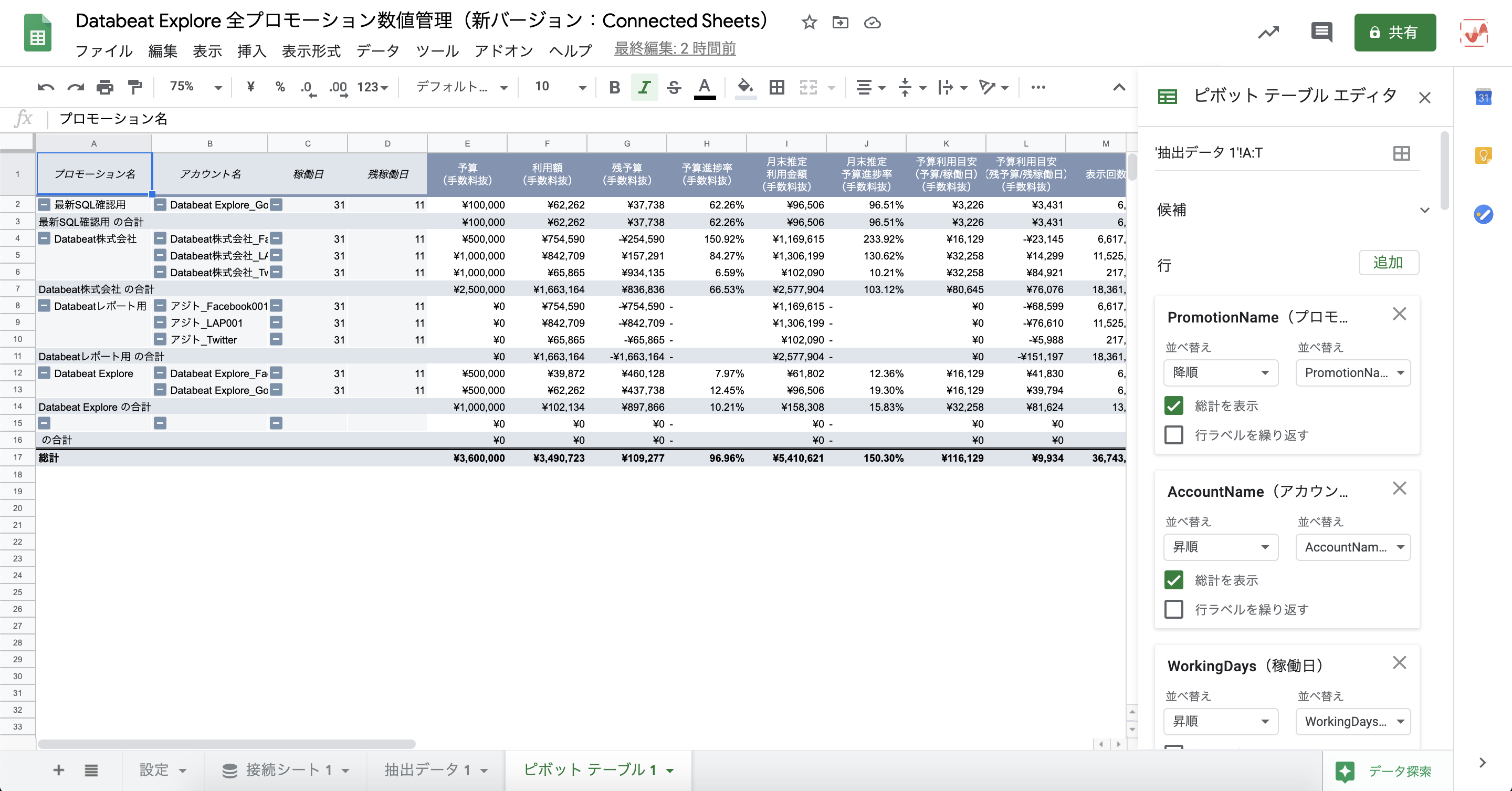Collapse the 最新SQL確認用 row group

click(x=44, y=205)
